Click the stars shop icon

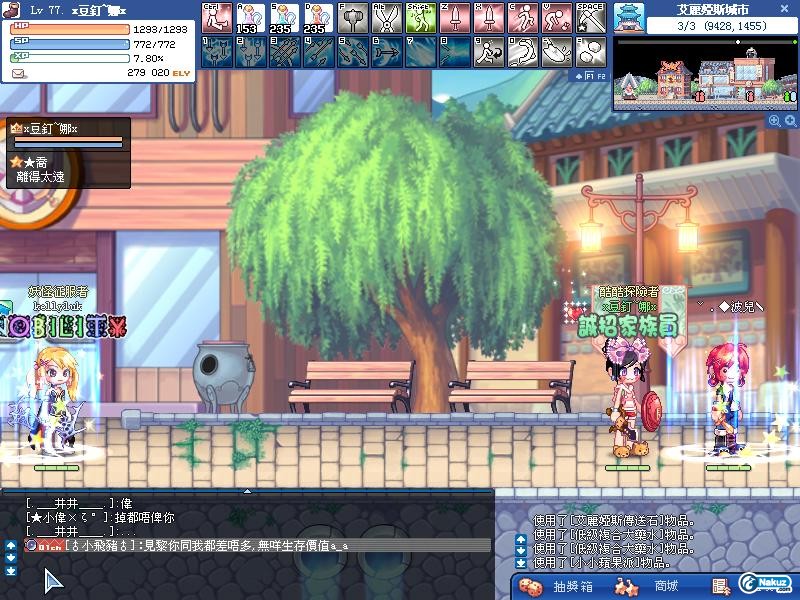pyautogui.click(x=626, y=587)
